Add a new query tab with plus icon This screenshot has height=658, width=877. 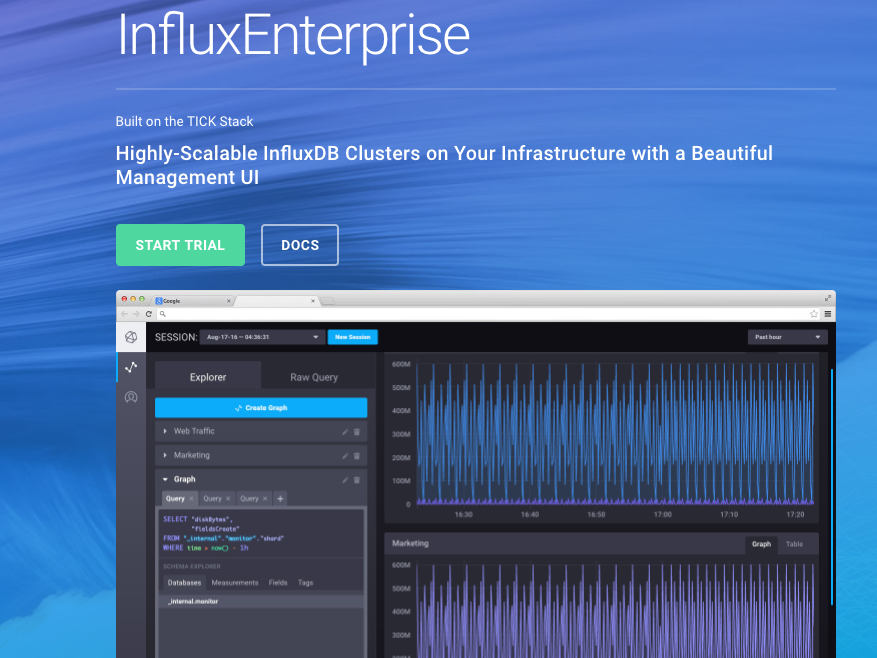pyautogui.click(x=280, y=498)
